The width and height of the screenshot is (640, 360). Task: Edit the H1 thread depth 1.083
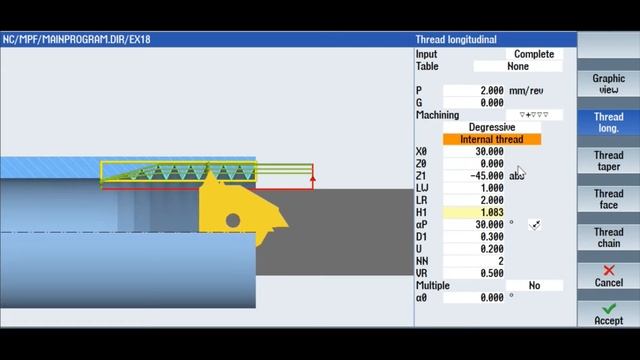point(474,212)
